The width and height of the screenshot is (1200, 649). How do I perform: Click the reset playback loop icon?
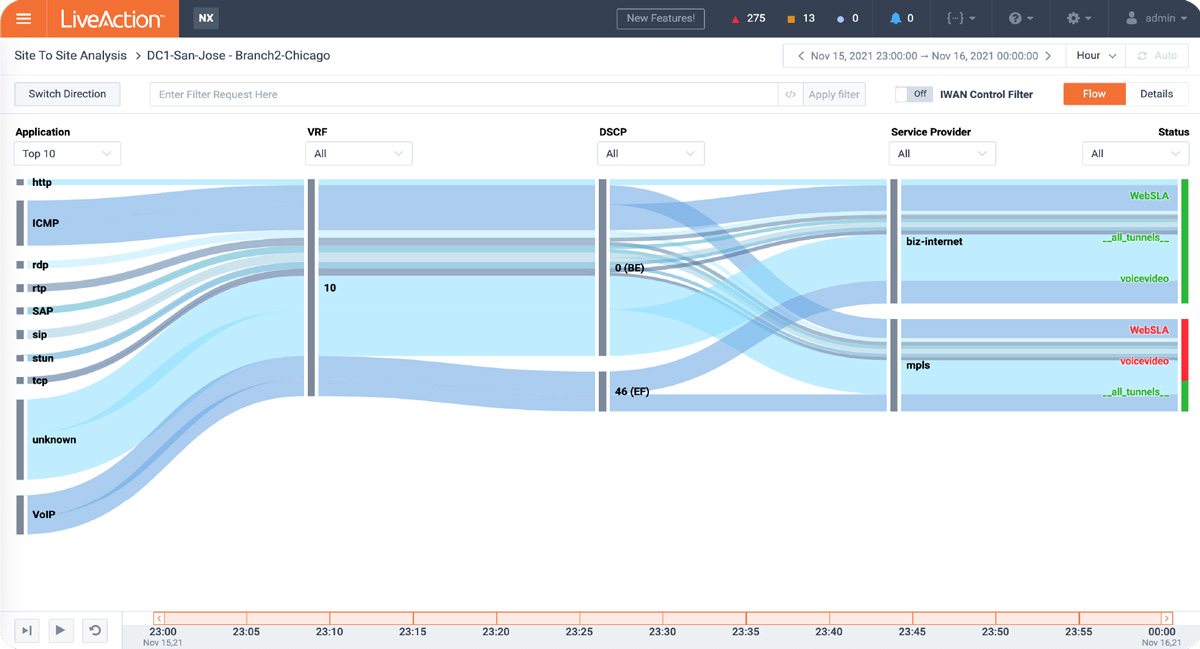[x=95, y=630]
